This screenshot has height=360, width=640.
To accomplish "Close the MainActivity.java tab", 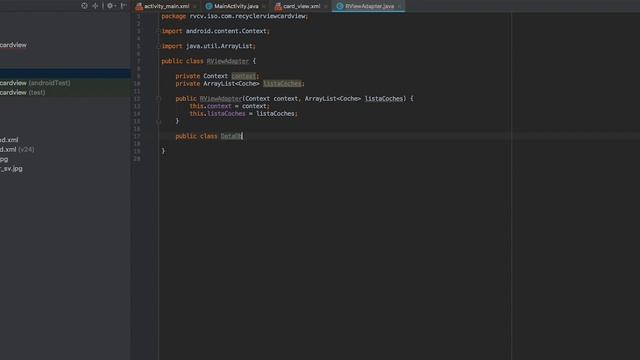I will pyautogui.click(x=263, y=7).
